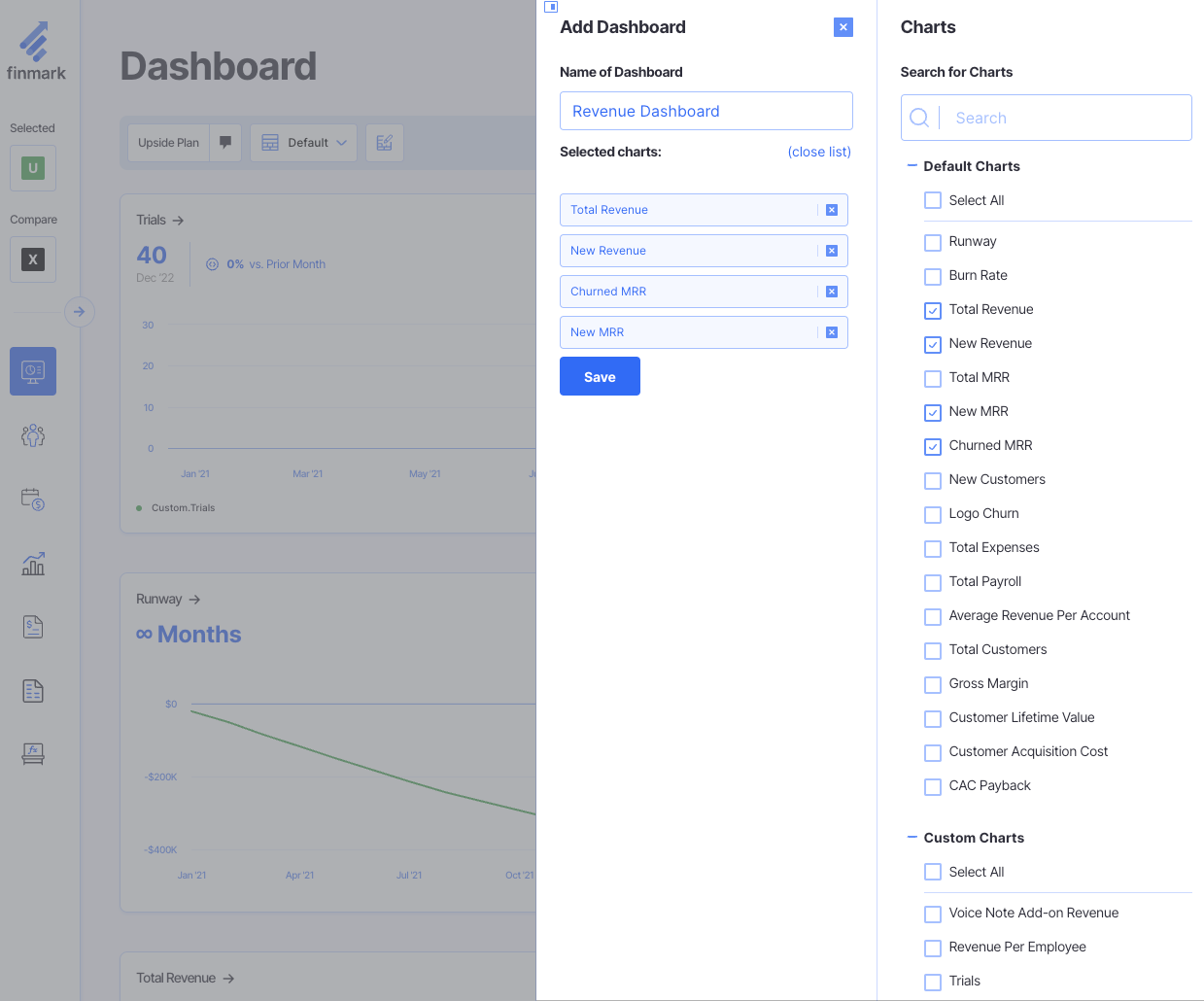This screenshot has width=1204, height=1001.
Task: Open the Formulas fx icon in sidebar
Action: point(32,753)
